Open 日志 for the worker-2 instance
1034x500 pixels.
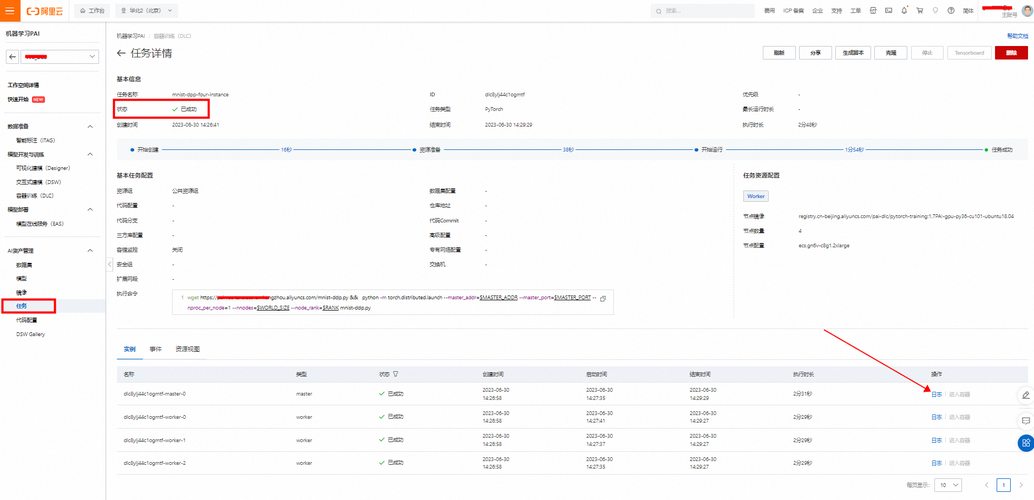coord(936,463)
